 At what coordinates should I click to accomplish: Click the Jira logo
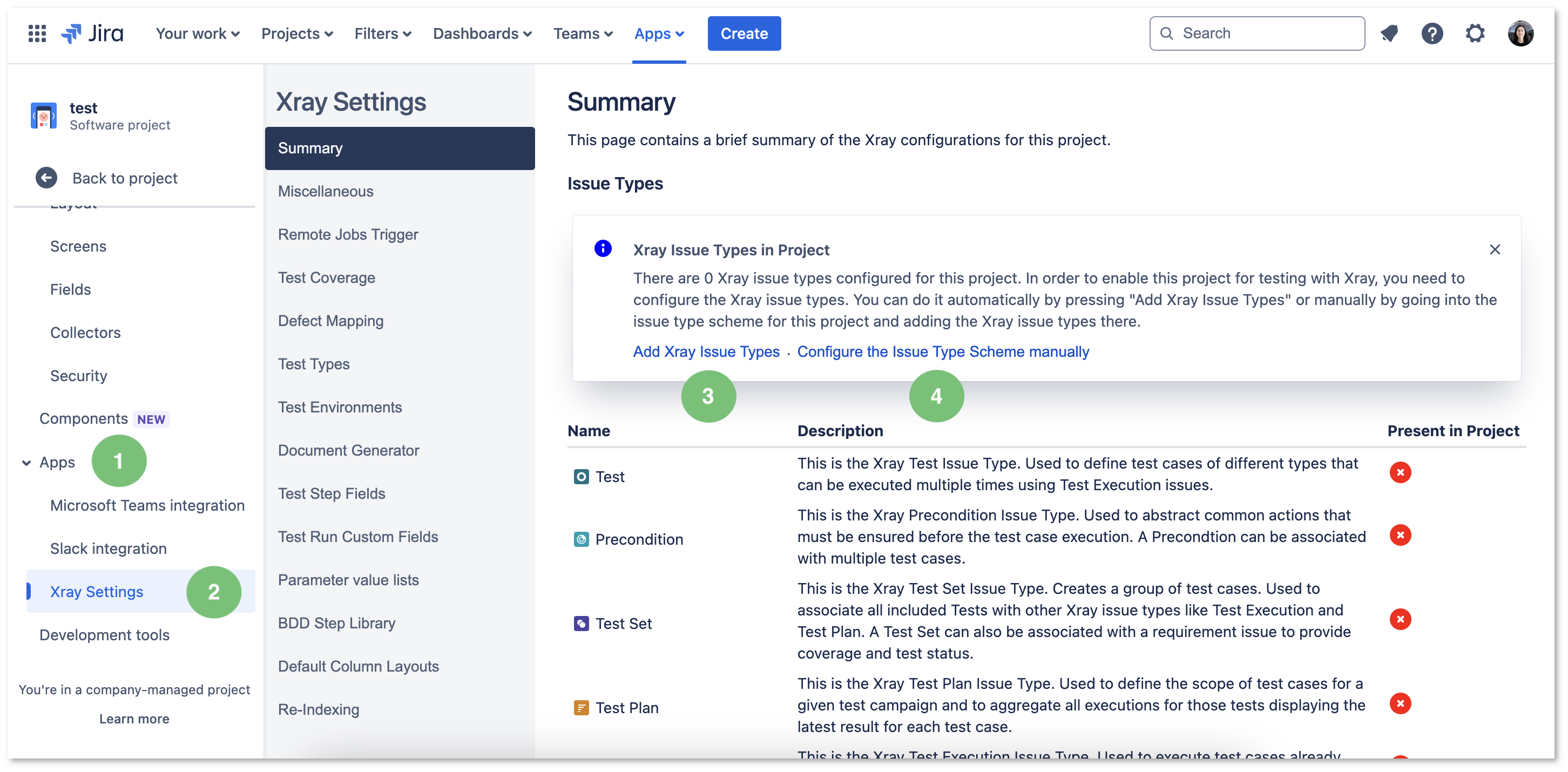point(92,33)
